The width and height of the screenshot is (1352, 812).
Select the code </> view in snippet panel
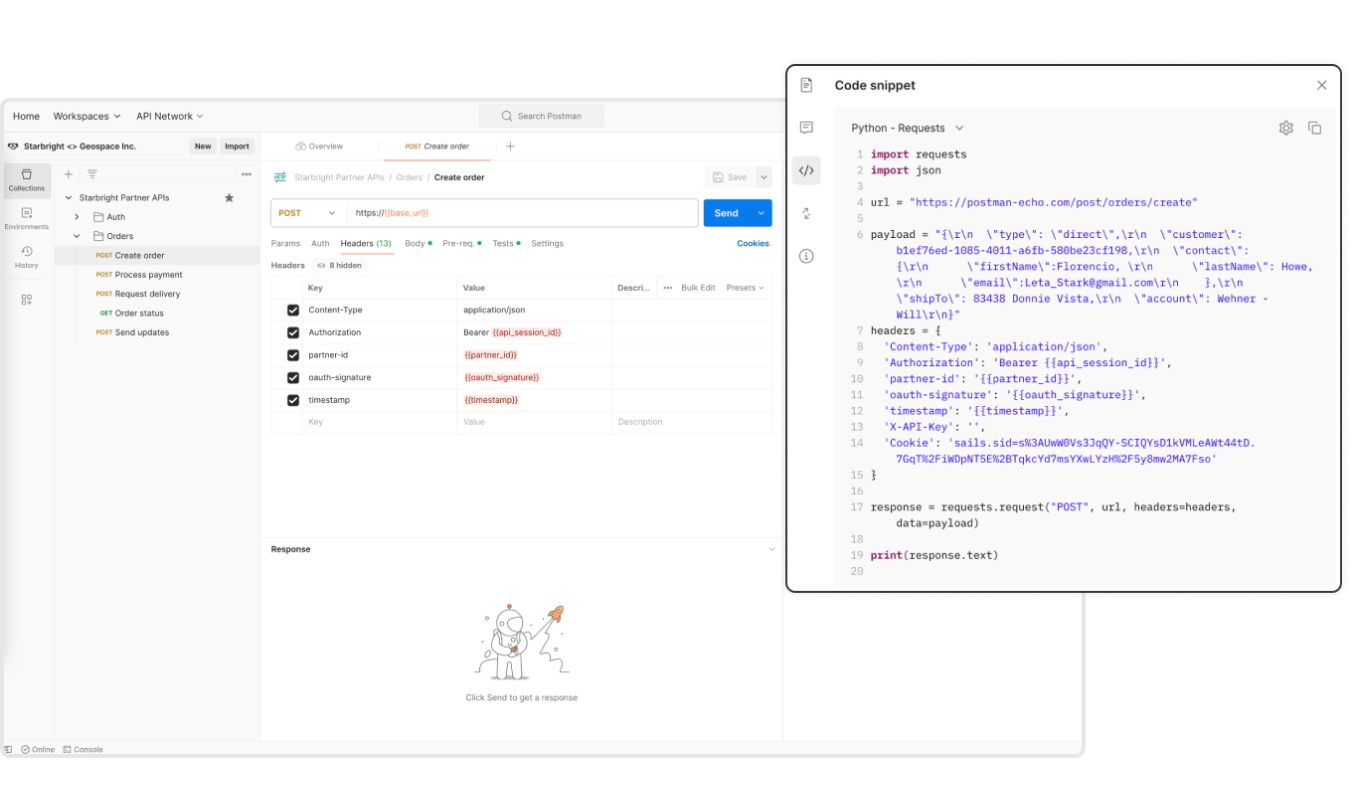tap(806, 170)
